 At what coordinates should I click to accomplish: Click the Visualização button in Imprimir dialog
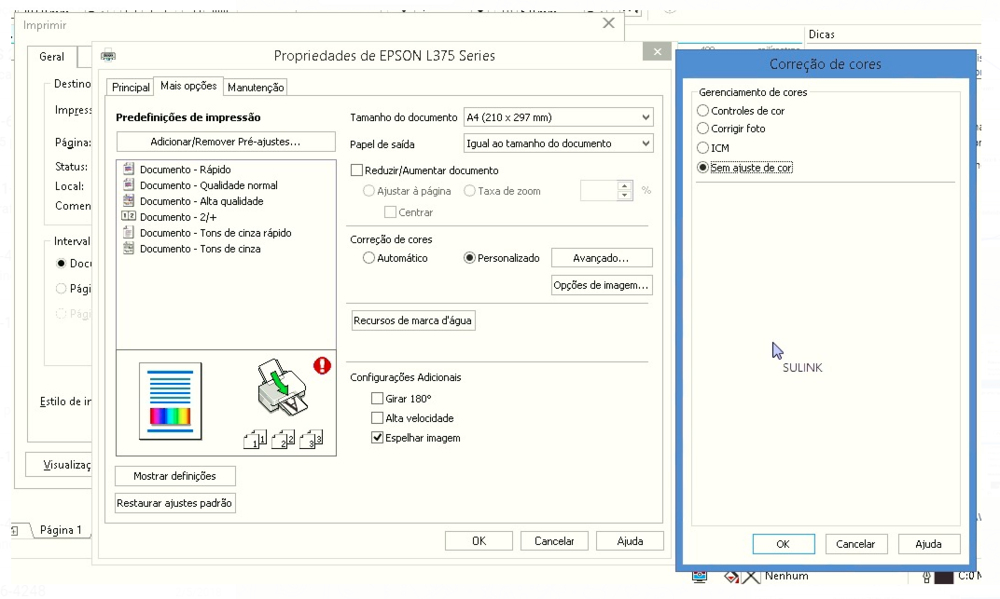pyautogui.click(x=59, y=464)
